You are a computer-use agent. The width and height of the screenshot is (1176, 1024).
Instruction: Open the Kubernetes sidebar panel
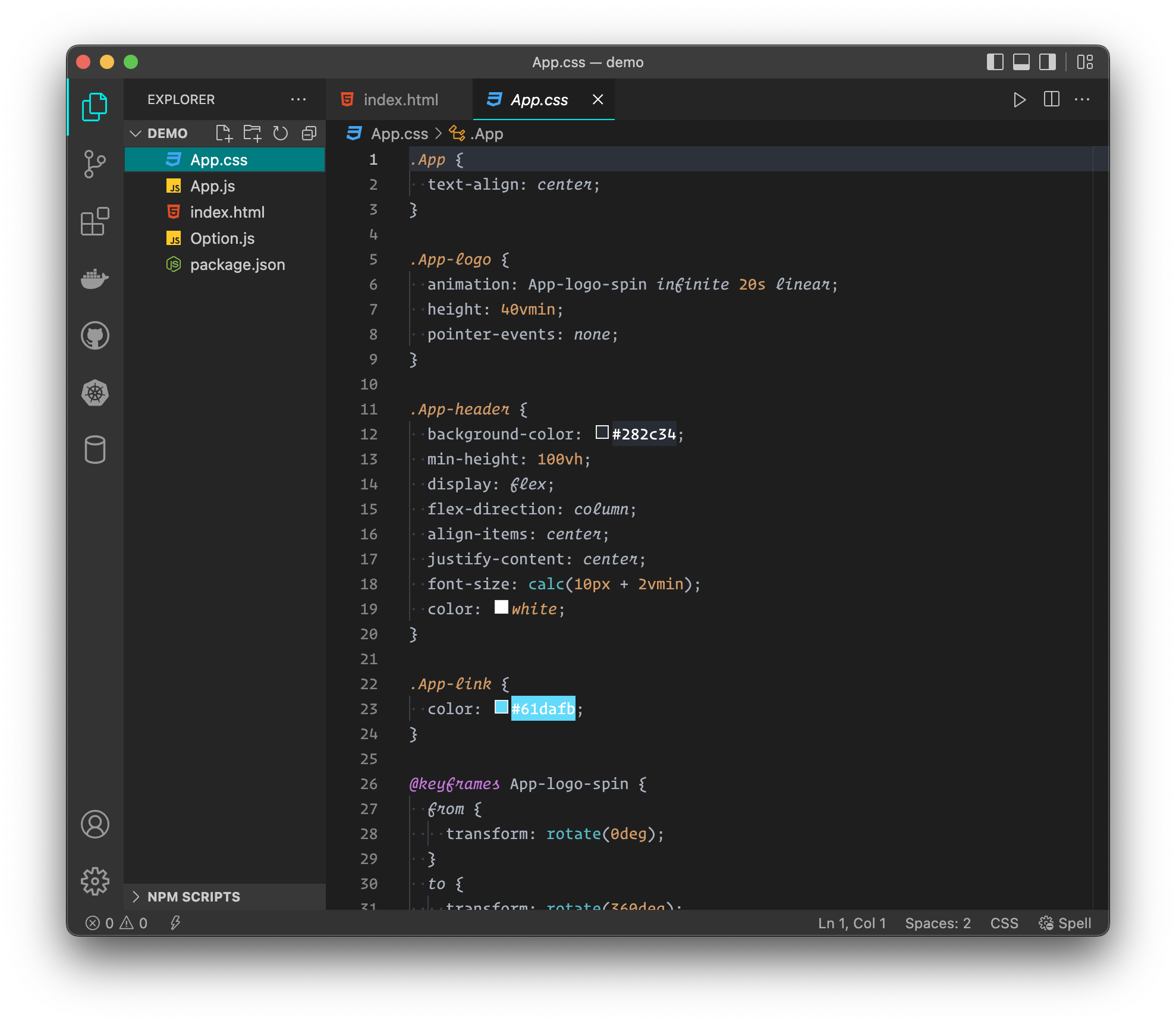click(x=95, y=392)
